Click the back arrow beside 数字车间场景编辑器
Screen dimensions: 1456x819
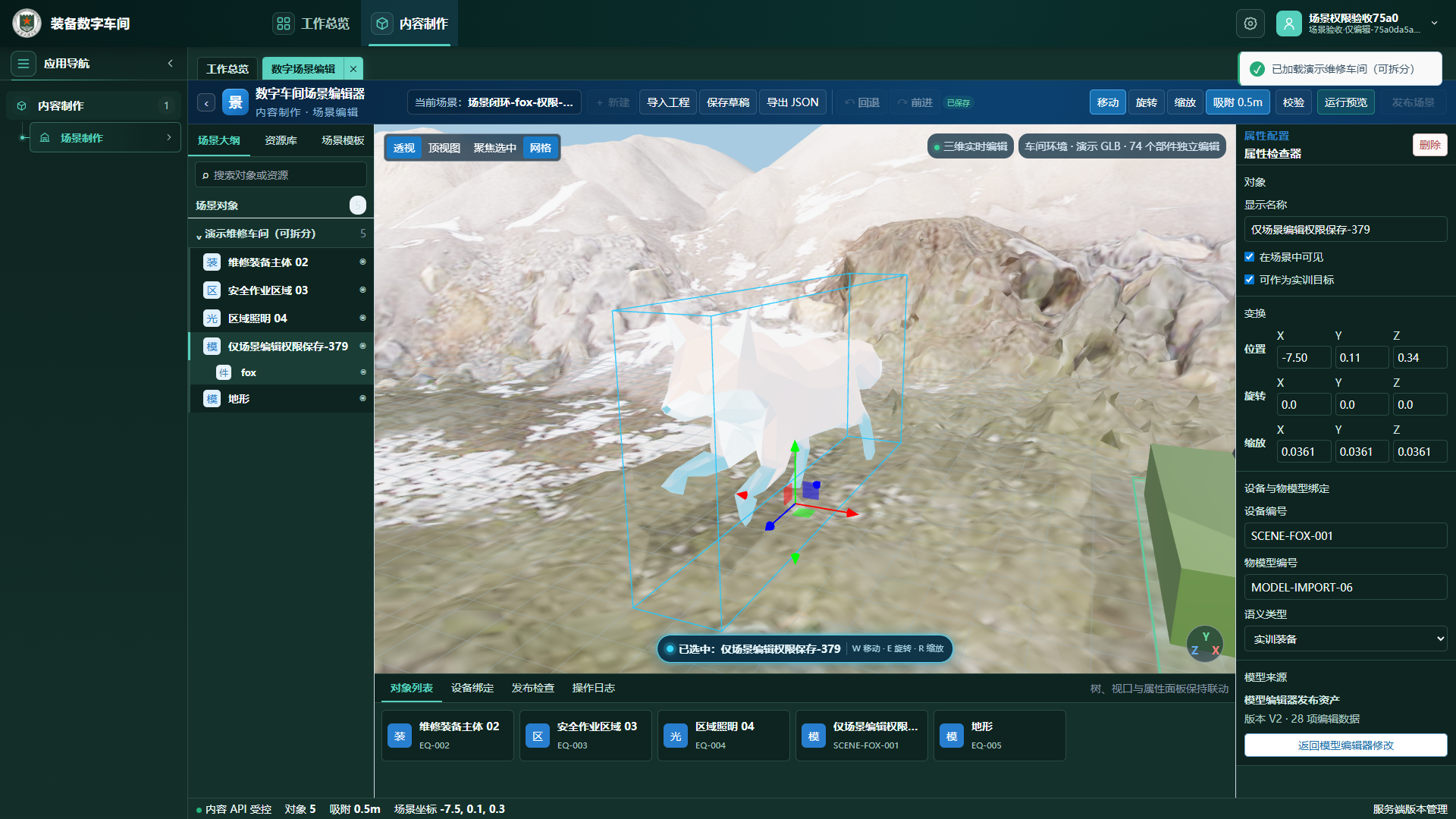click(206, 103)
